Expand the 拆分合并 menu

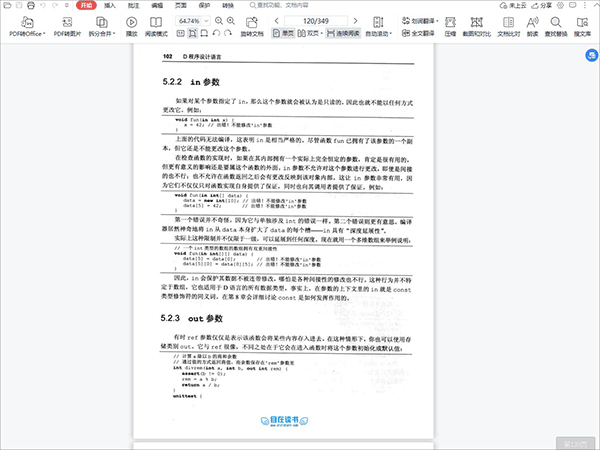point(102,26)
